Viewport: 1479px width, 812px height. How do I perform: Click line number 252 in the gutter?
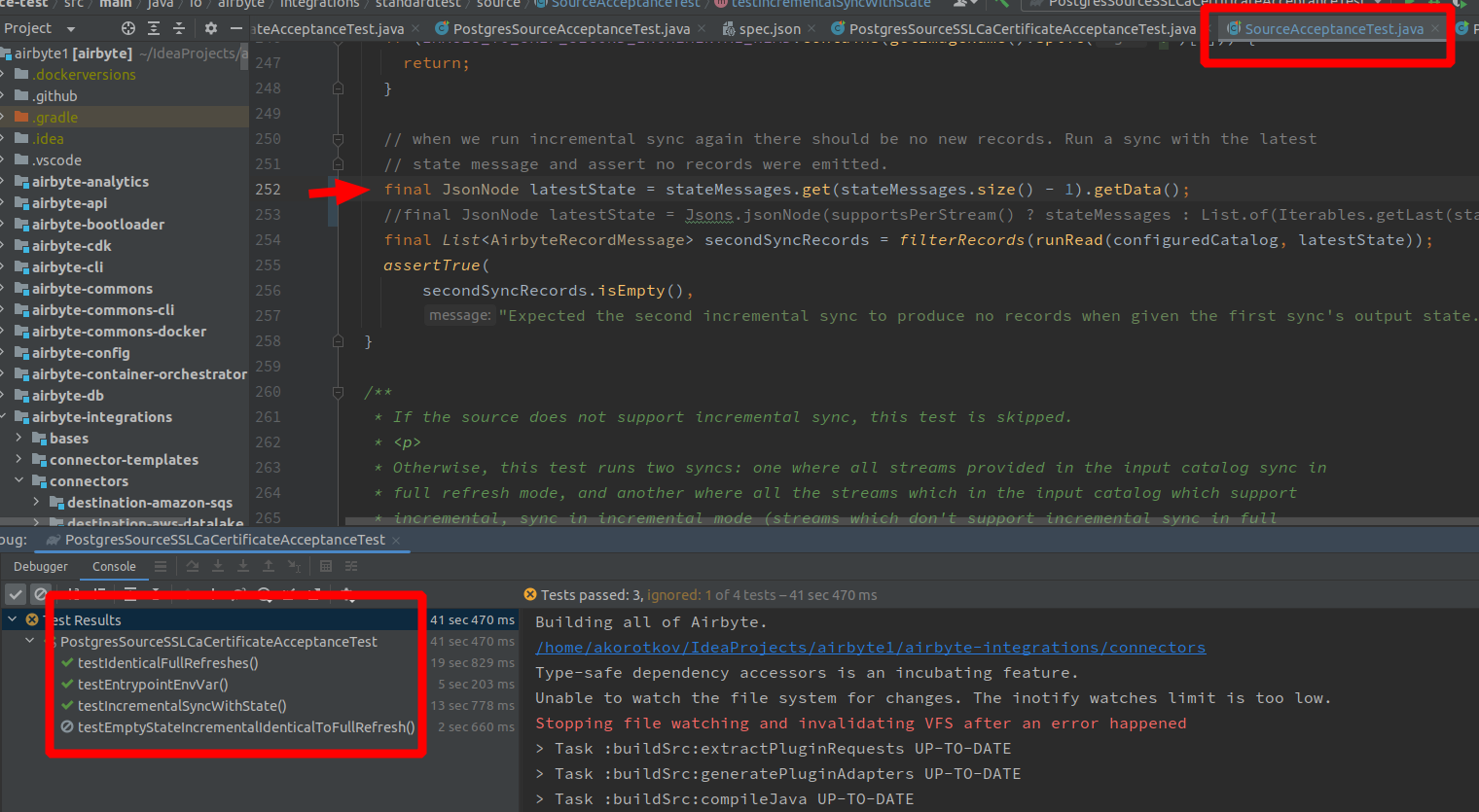[x=268, y=190]
